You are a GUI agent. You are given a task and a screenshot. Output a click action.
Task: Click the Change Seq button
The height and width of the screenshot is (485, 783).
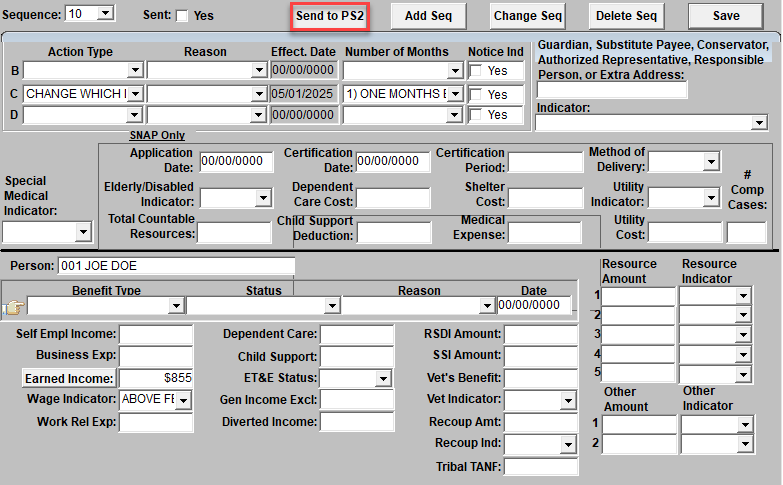coord(528,16)
